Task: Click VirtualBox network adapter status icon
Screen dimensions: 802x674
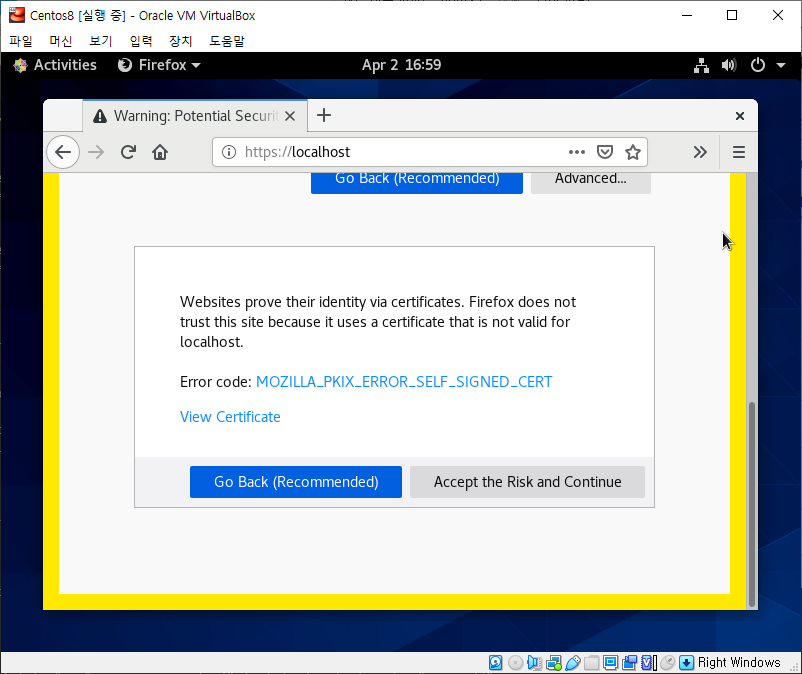Action: 553,663
